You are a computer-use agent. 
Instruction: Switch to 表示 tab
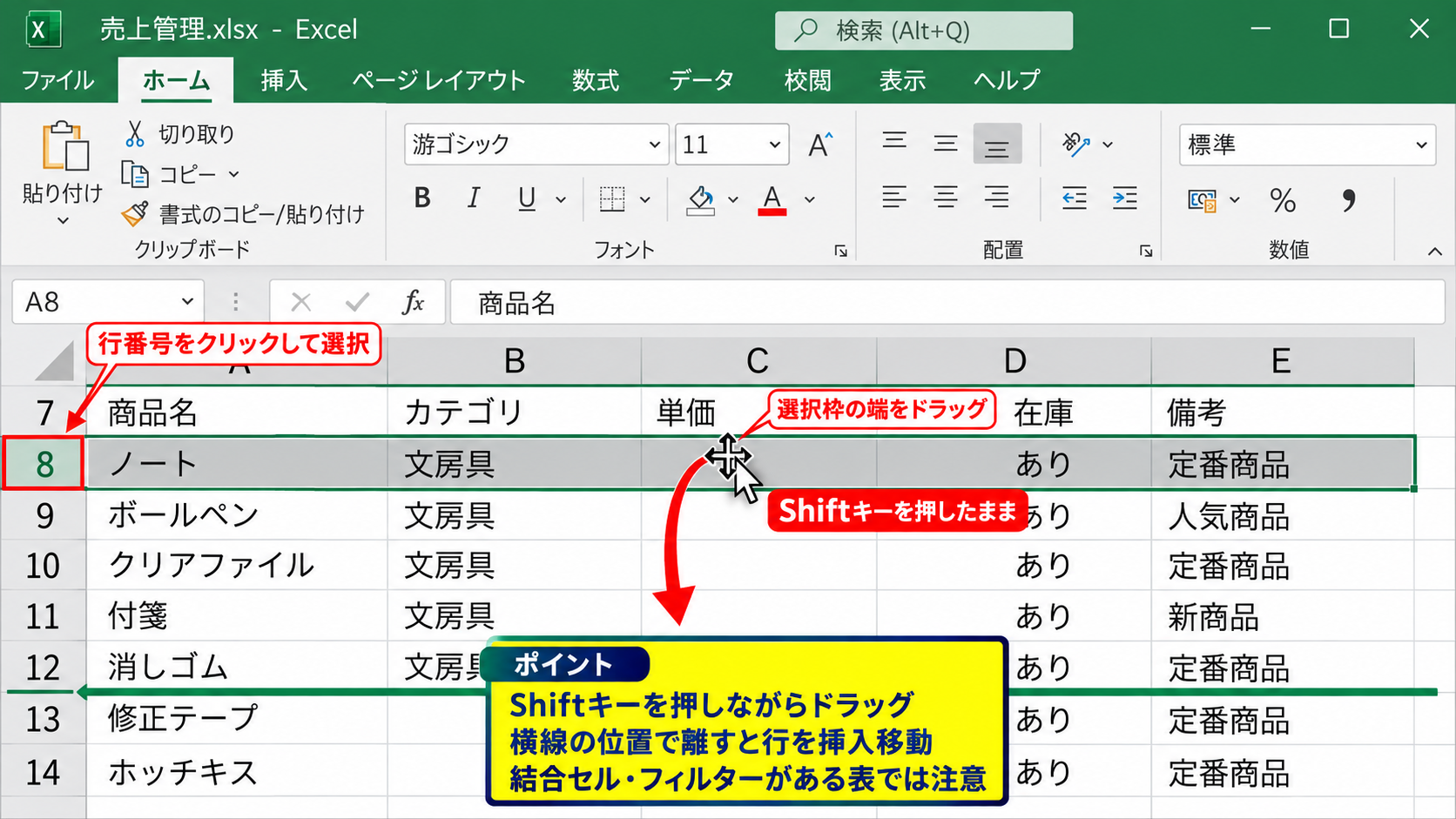click(902, 80)
